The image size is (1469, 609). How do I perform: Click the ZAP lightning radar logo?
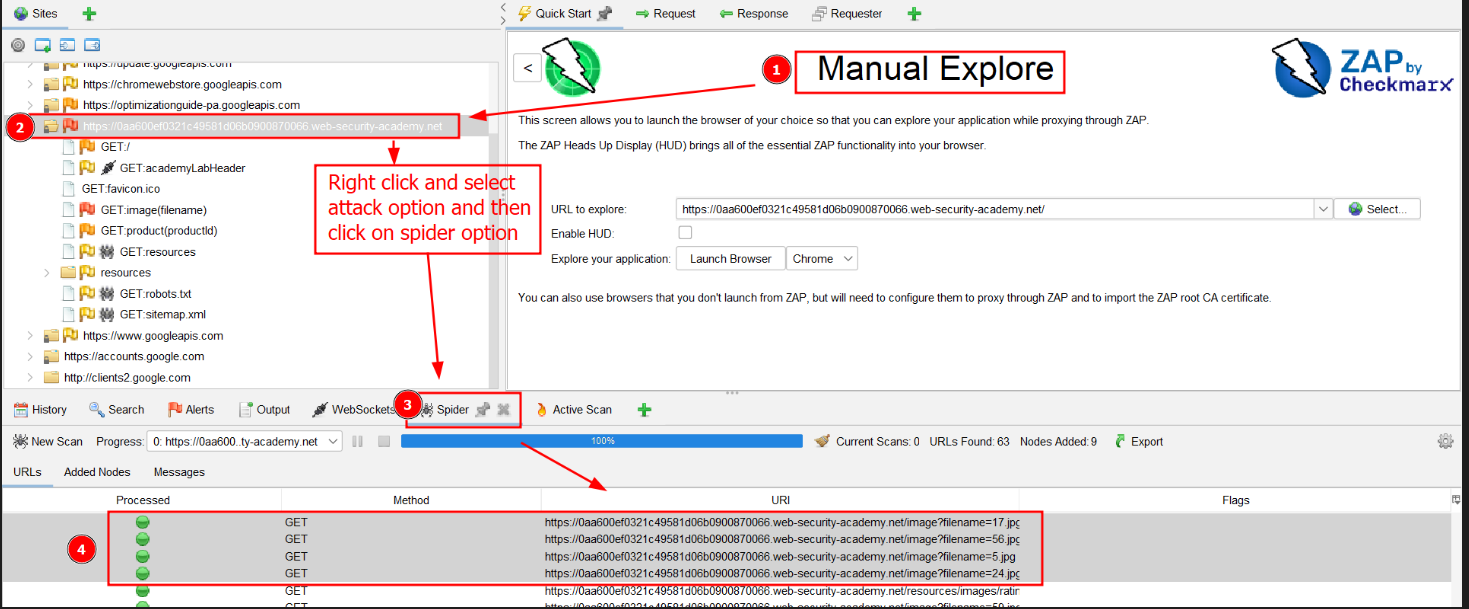click(x=572, y=66)
